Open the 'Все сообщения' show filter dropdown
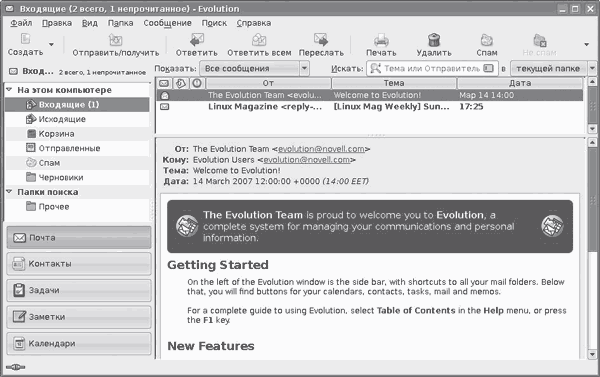This screenshot has height=377, width=600. (254, 69)
